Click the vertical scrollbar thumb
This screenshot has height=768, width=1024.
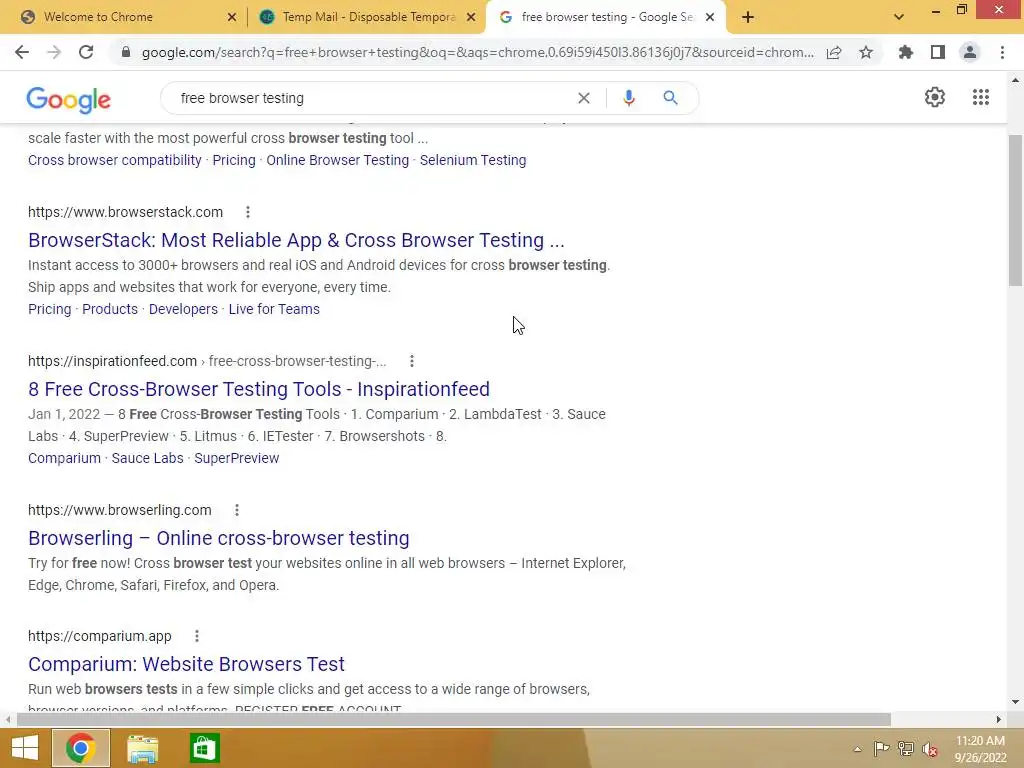coord(1015,210)
